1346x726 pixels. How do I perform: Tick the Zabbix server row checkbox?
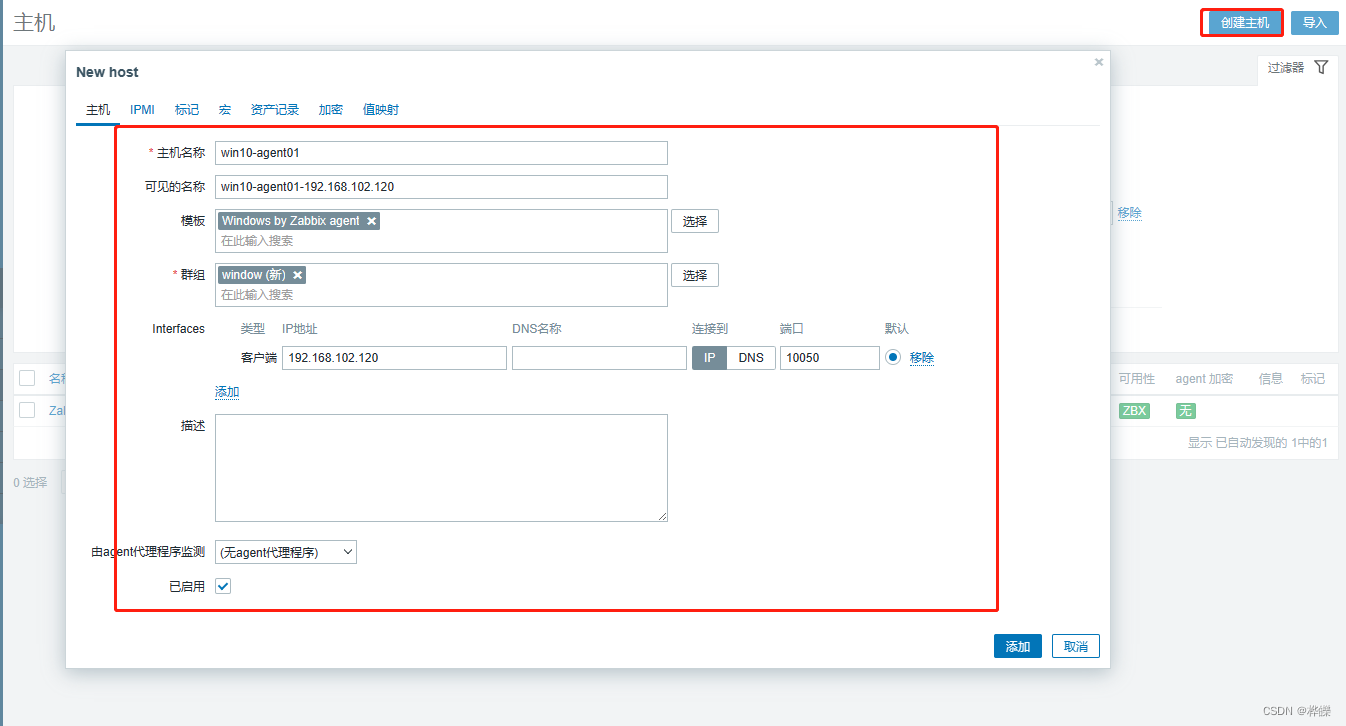[x=27, y=410]
